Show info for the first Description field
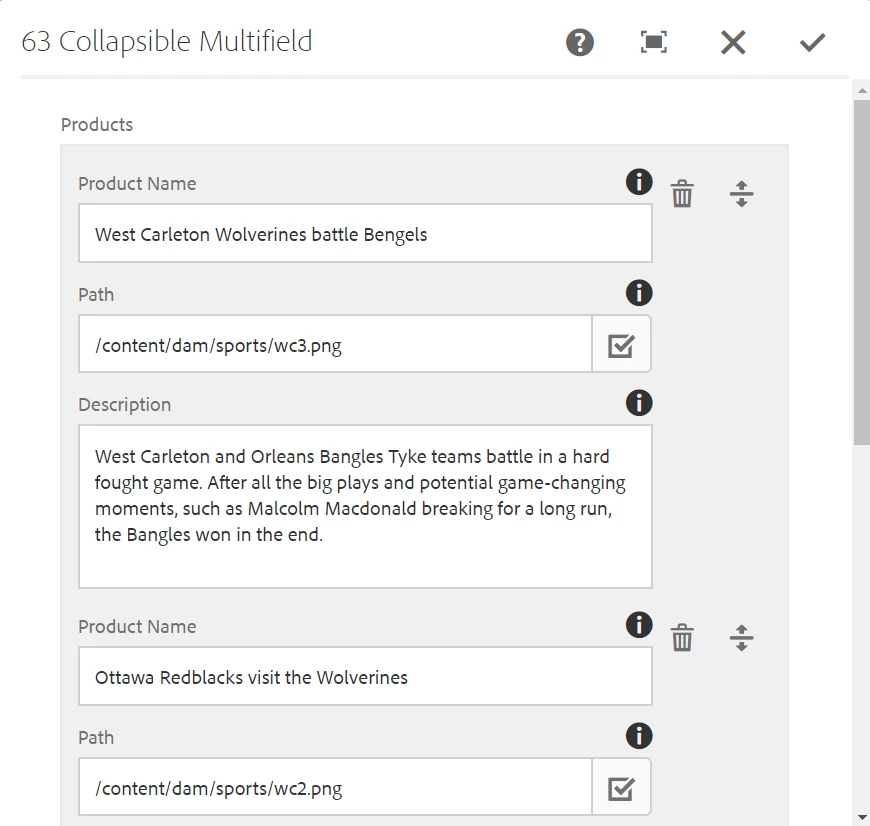The height and width of the screenshot is (826, 870). 638,403
